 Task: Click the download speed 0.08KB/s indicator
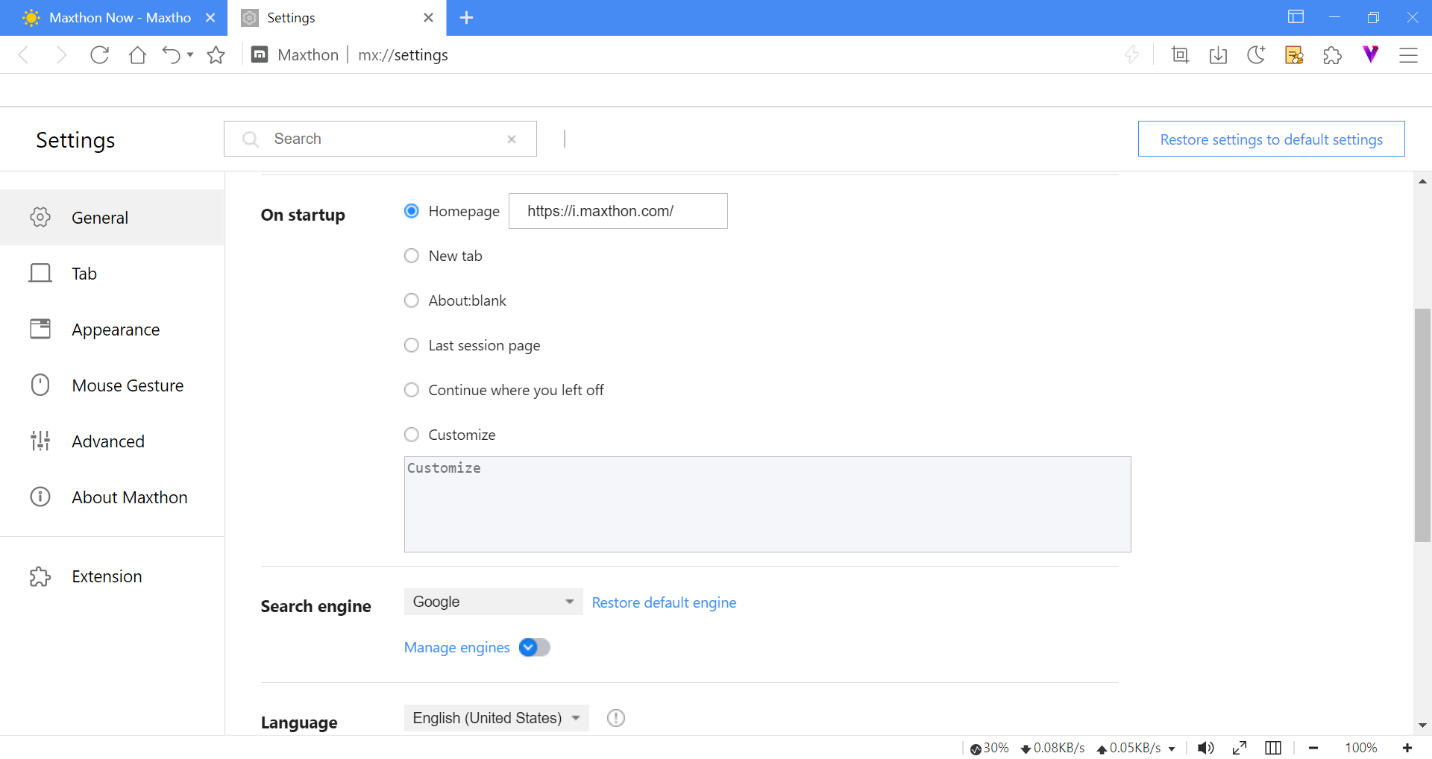point(1052,748)
